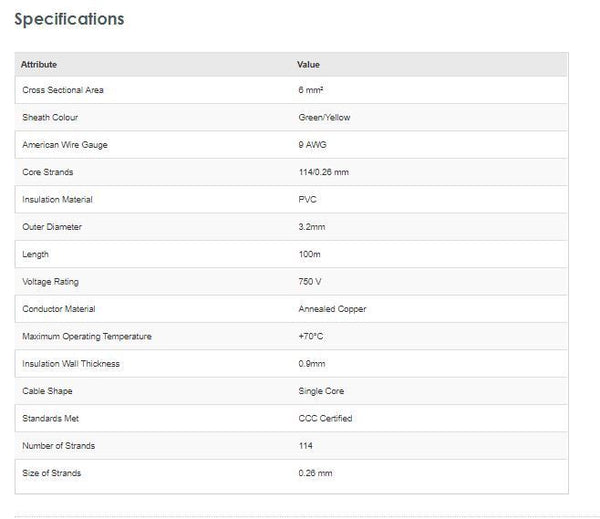
Task: Click the Annealed Copper value
Action: 332,309
